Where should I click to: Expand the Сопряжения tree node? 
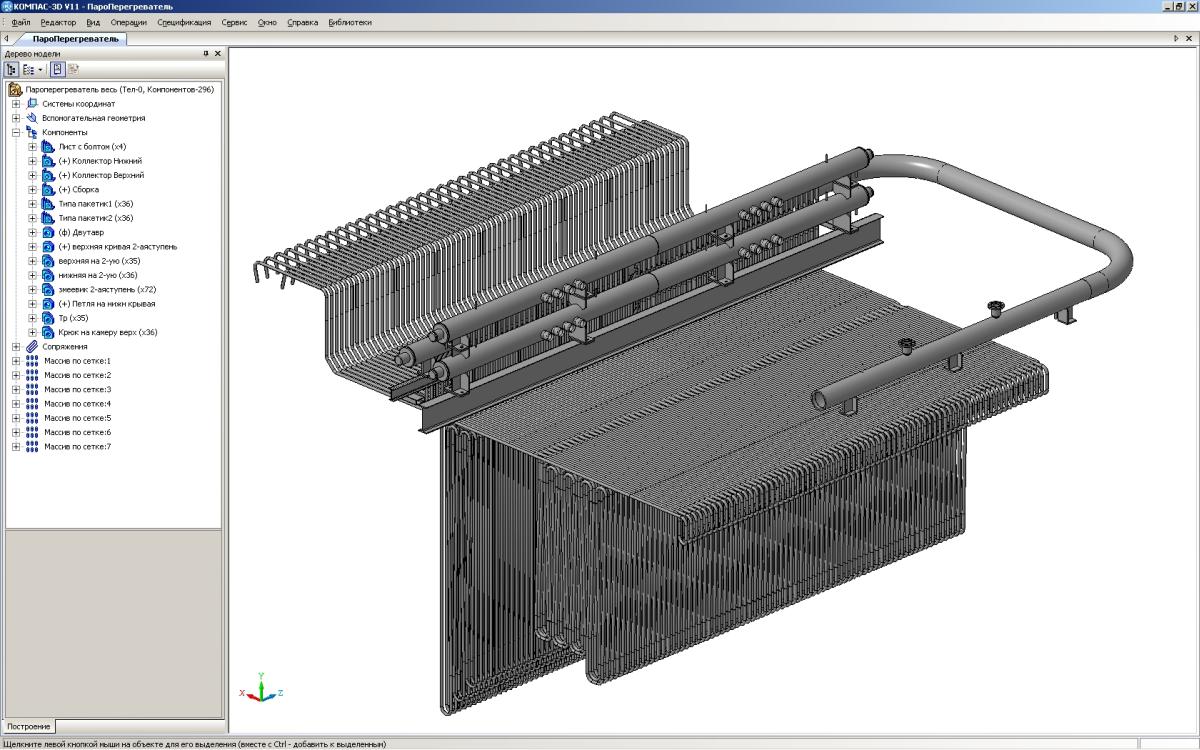pos(16,347)
